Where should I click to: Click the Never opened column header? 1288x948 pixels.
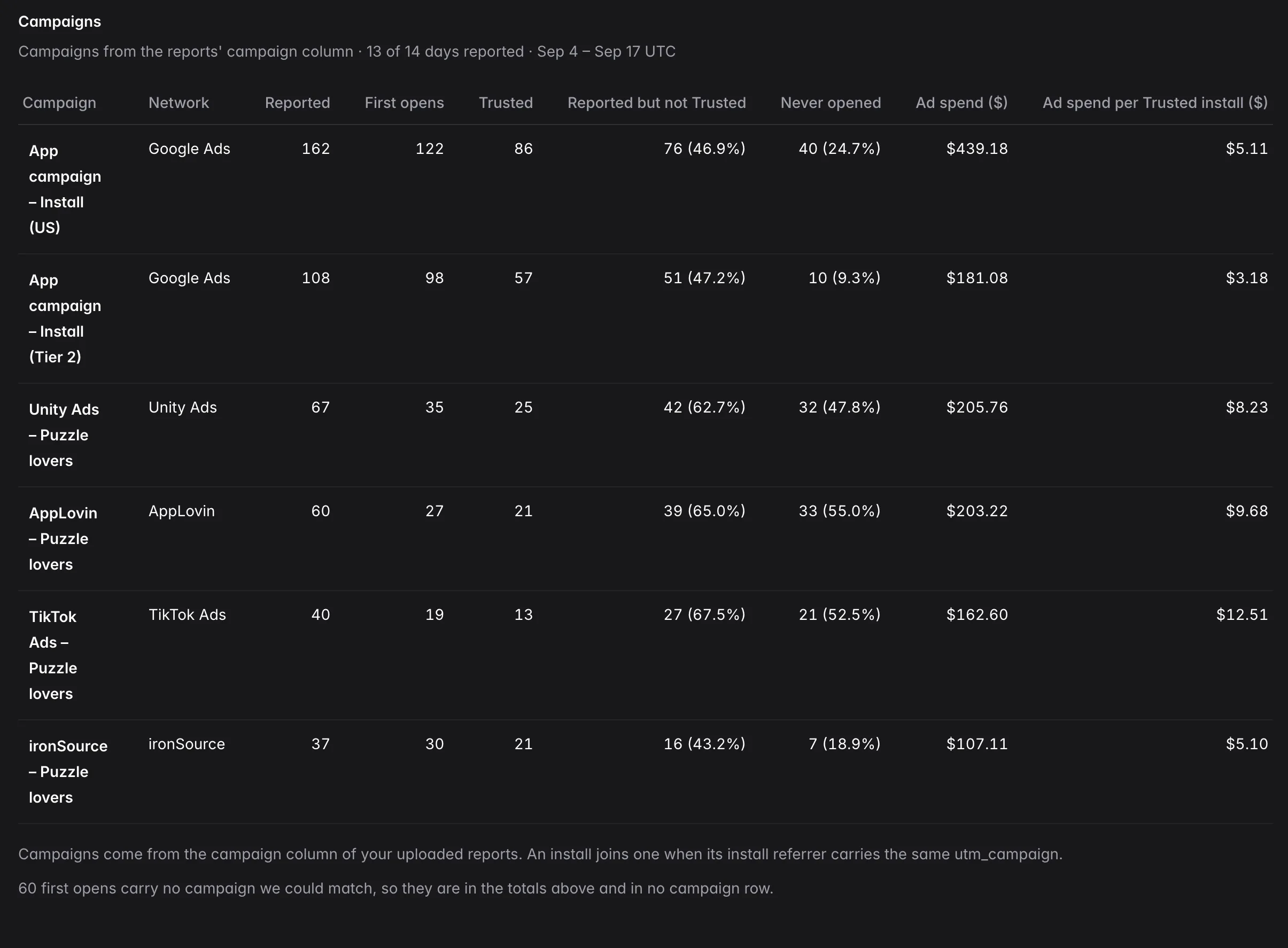pos(831,103)
